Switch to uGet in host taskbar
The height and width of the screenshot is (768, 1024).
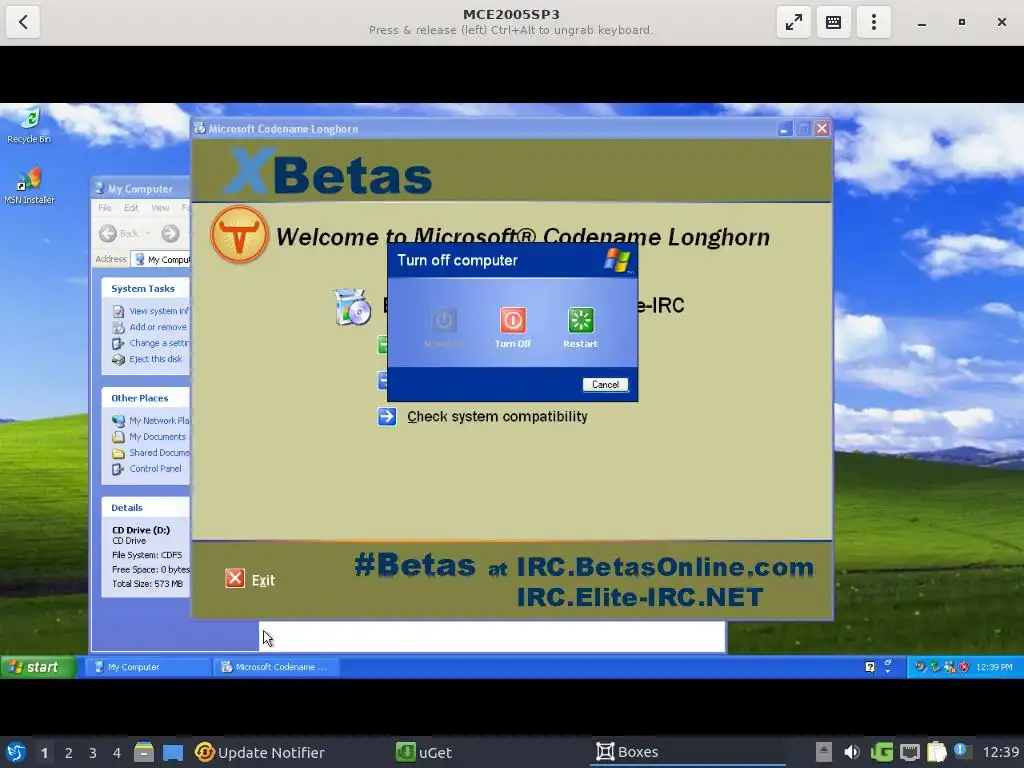424,752
